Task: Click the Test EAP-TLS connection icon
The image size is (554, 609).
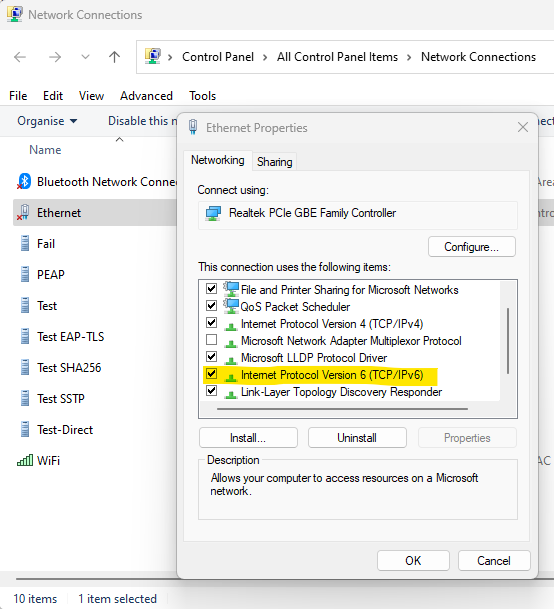Action: [x=24, y=336]
